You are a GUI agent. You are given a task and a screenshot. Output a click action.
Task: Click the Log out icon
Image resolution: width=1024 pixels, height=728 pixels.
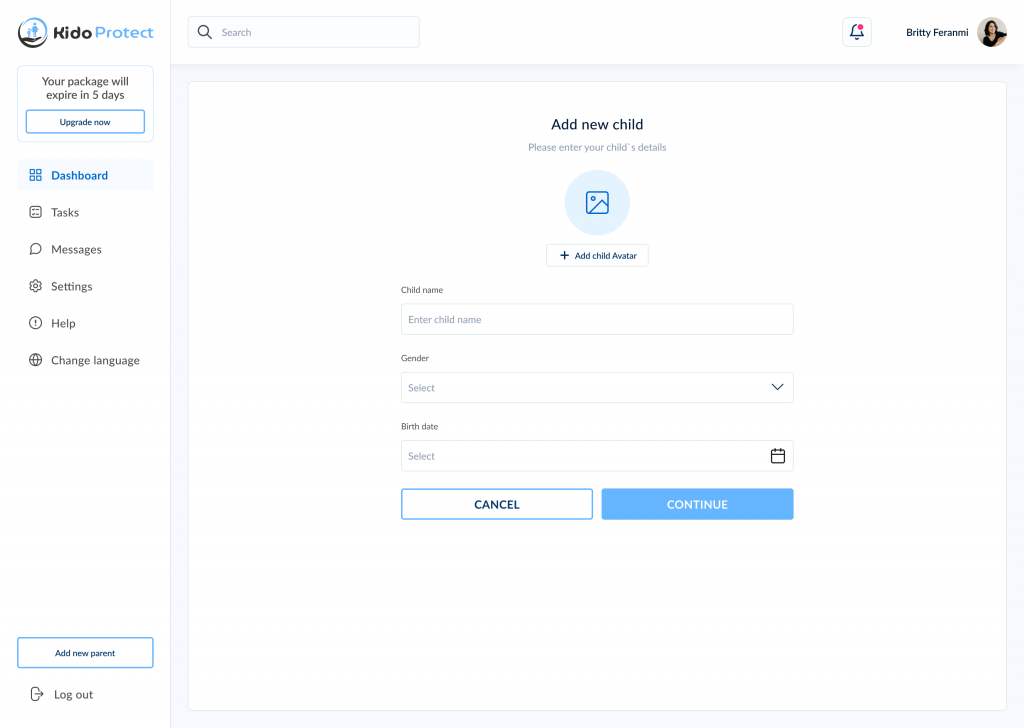point(37,694)
